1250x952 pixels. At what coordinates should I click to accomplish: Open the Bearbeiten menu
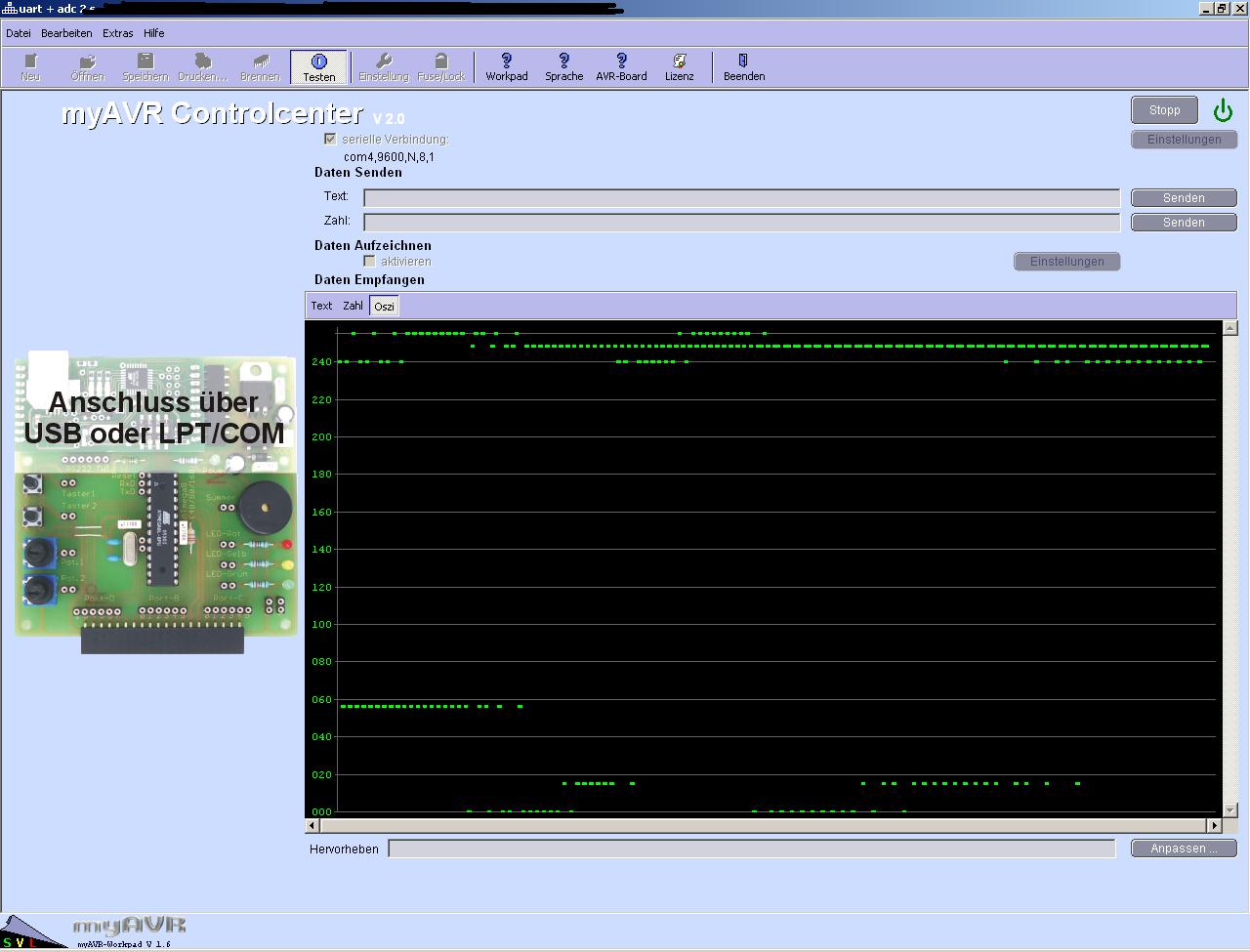click(66, 33)
